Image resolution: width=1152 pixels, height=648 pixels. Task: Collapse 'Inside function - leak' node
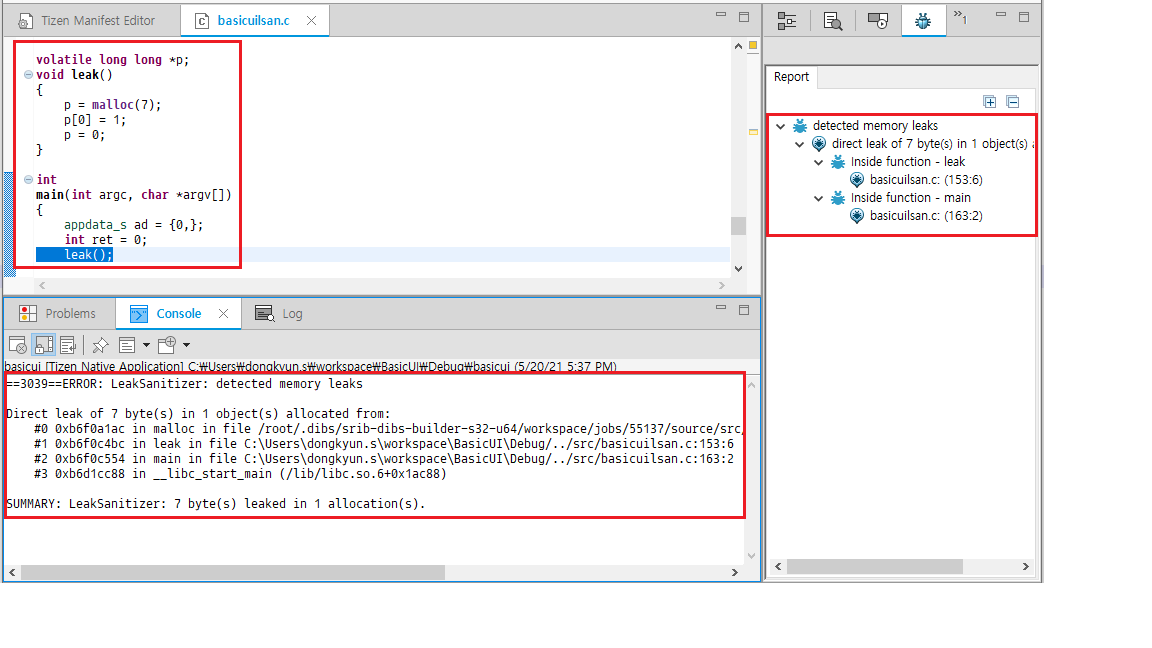[819, 162]
